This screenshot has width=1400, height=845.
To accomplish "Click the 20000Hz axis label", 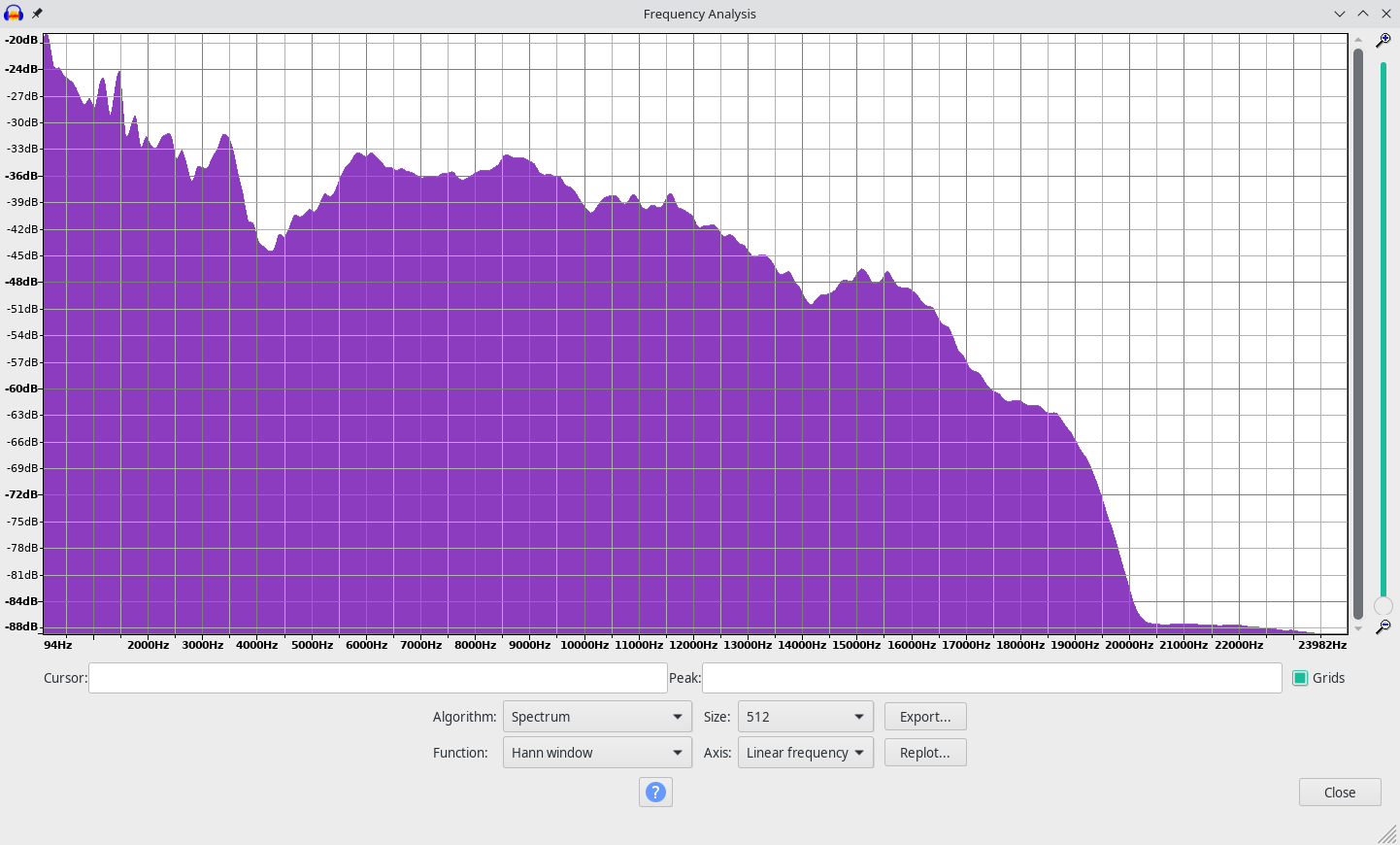I will (1129, 645).
